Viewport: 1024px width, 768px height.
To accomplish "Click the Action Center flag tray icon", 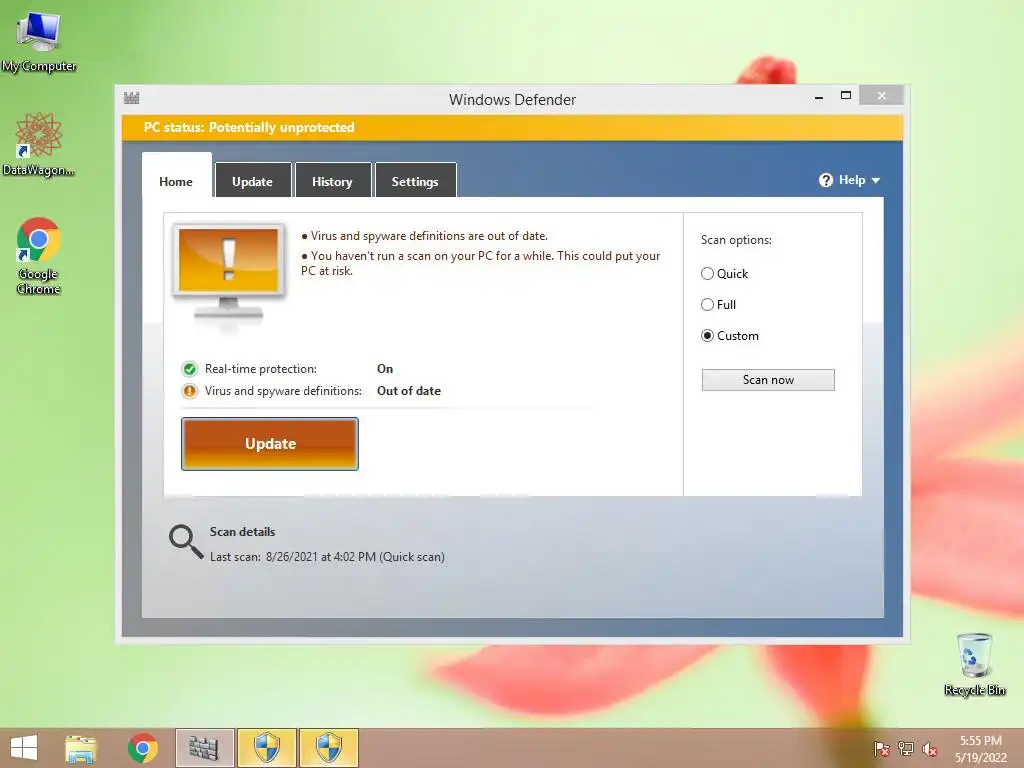I will (x=881, y=749).
